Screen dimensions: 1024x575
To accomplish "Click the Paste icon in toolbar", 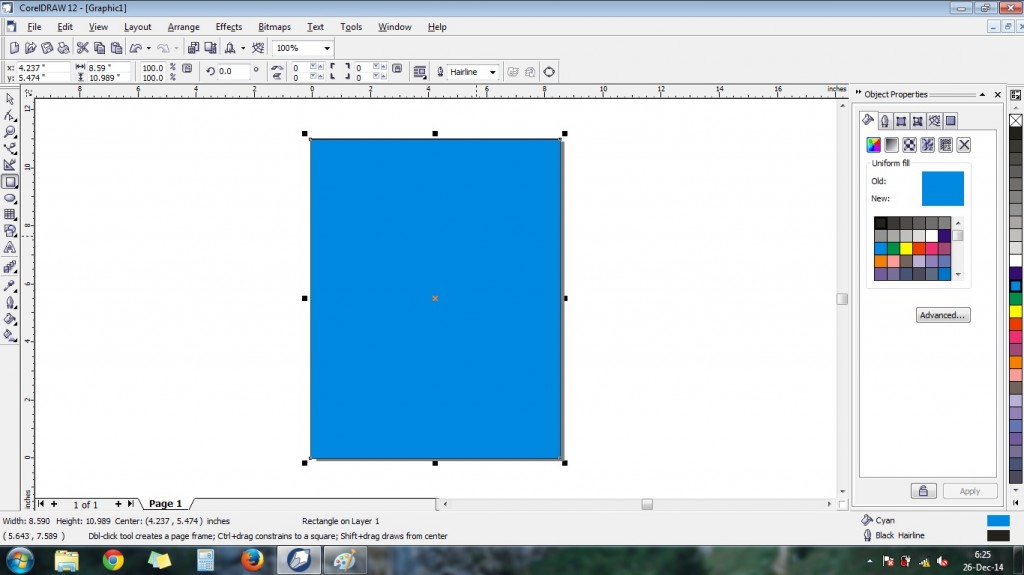I will pyautogui.click(x=116, y=48).
